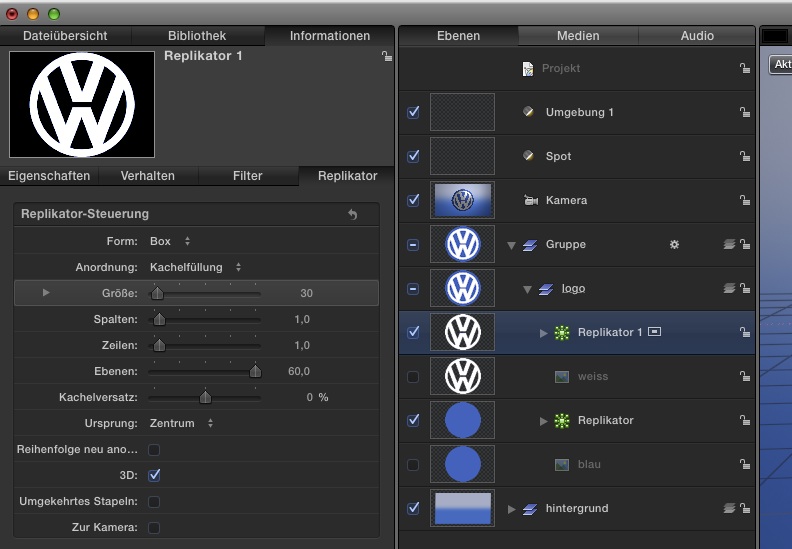Uncheck the 3D option
Screen dimensions: 792x549
tap(154, 475)
